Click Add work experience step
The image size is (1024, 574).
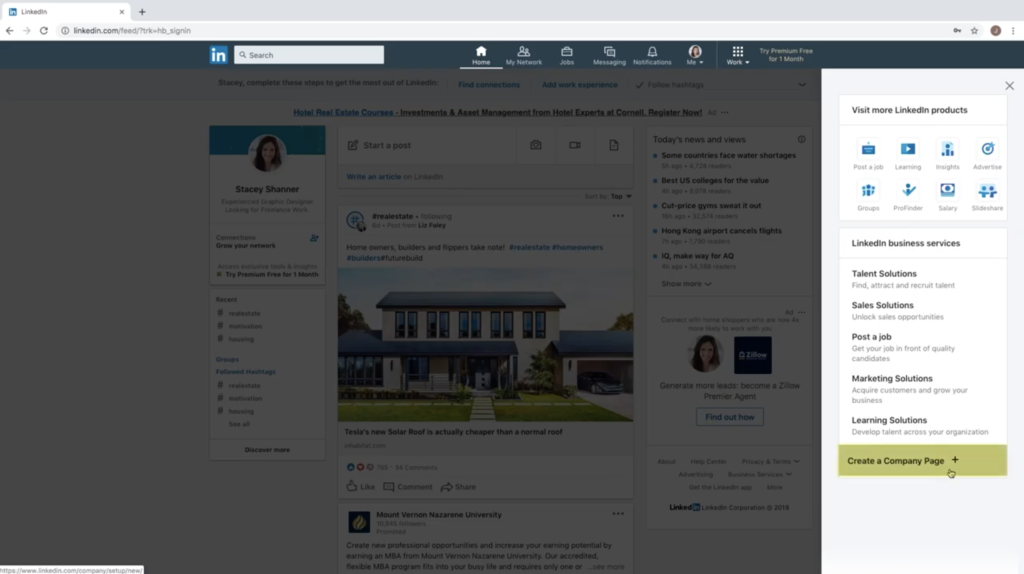point(579,85)
